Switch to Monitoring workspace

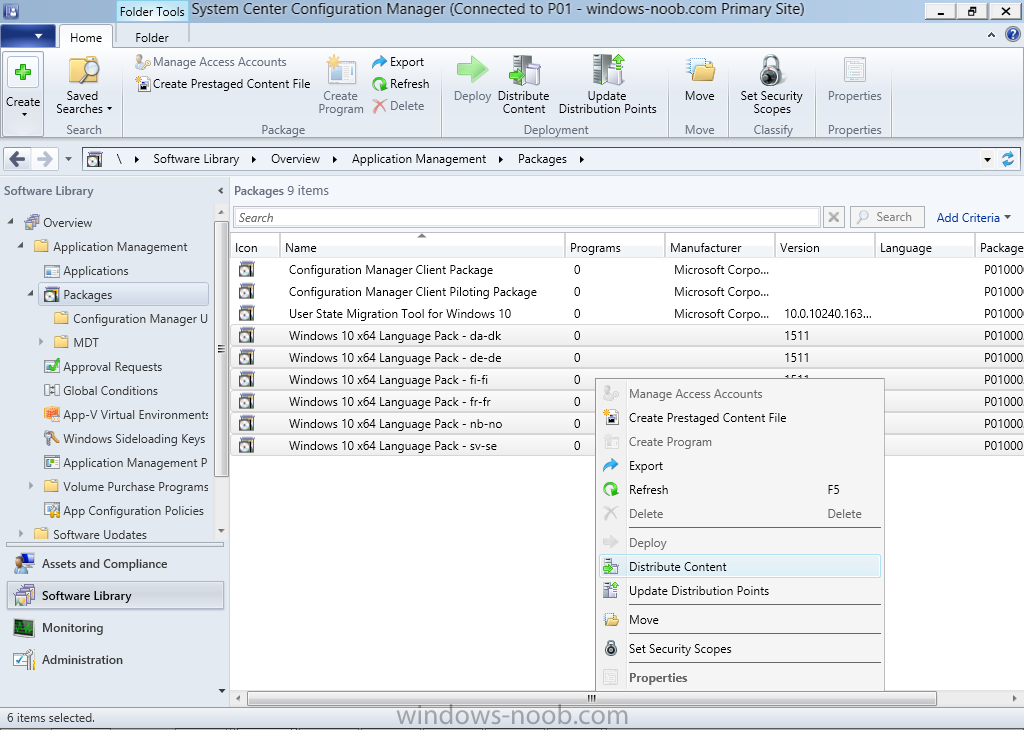(115, 627)
